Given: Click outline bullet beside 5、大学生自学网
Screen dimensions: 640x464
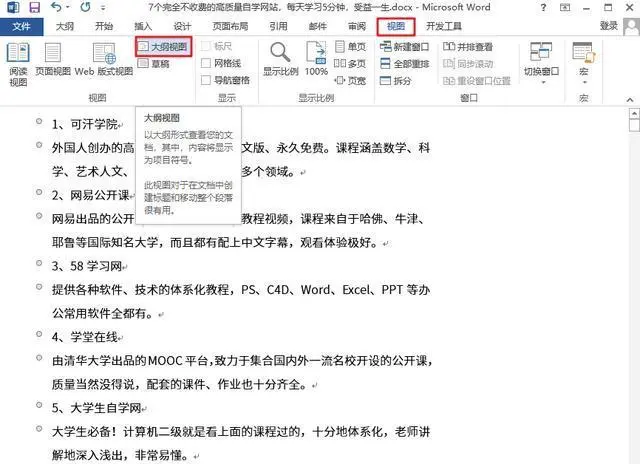Looking at the screenshot, I should coord(39,405).
